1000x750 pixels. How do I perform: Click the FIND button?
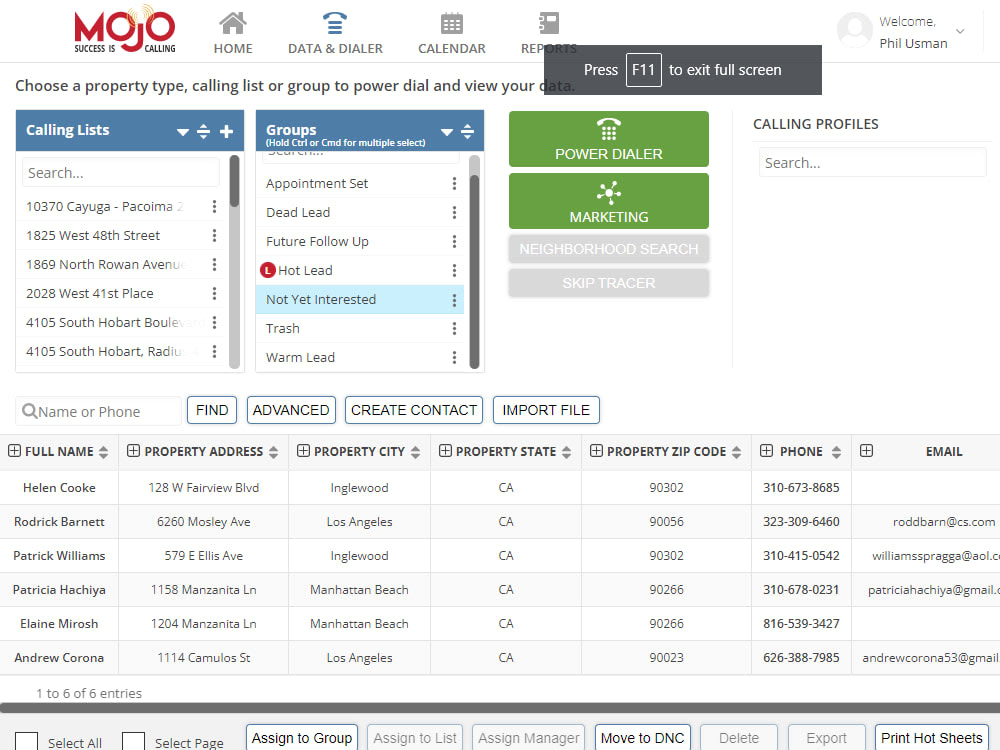212,410
